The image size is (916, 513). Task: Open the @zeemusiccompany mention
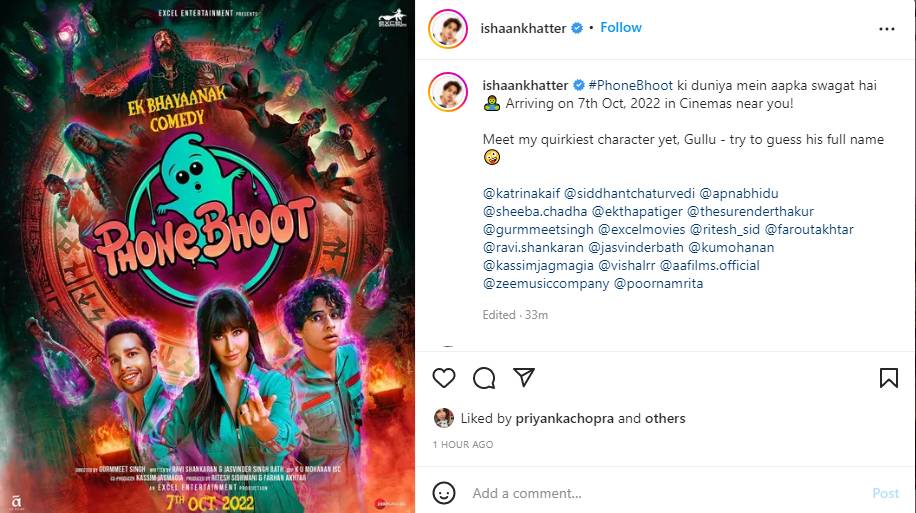[546, 283]
